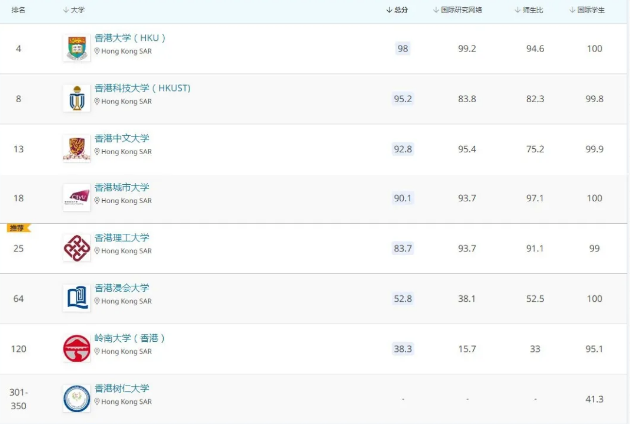
Task: Click rank 18 in 香港城市大学 row
Action: [18, 198]
